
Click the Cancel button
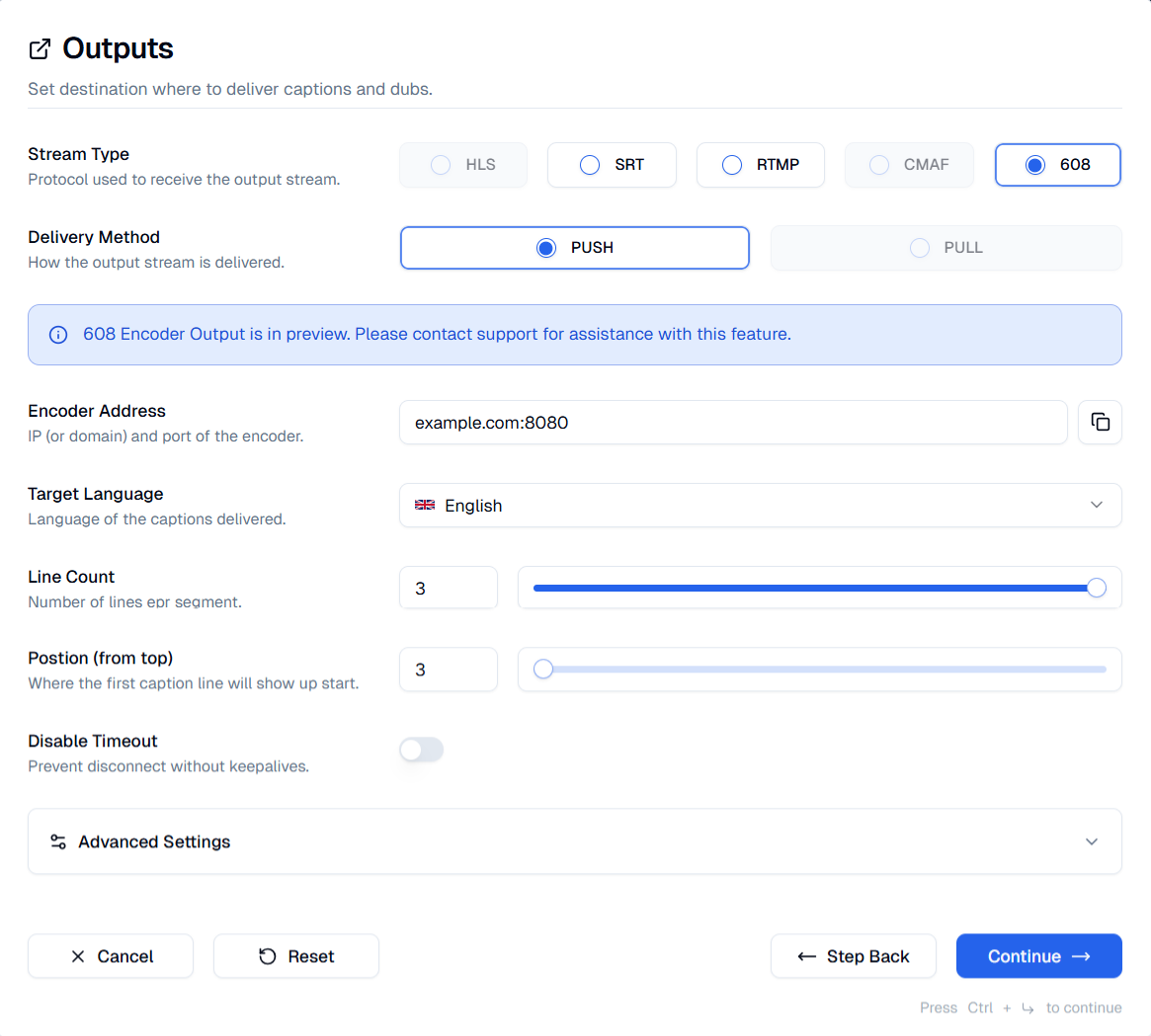click(111, 956)
